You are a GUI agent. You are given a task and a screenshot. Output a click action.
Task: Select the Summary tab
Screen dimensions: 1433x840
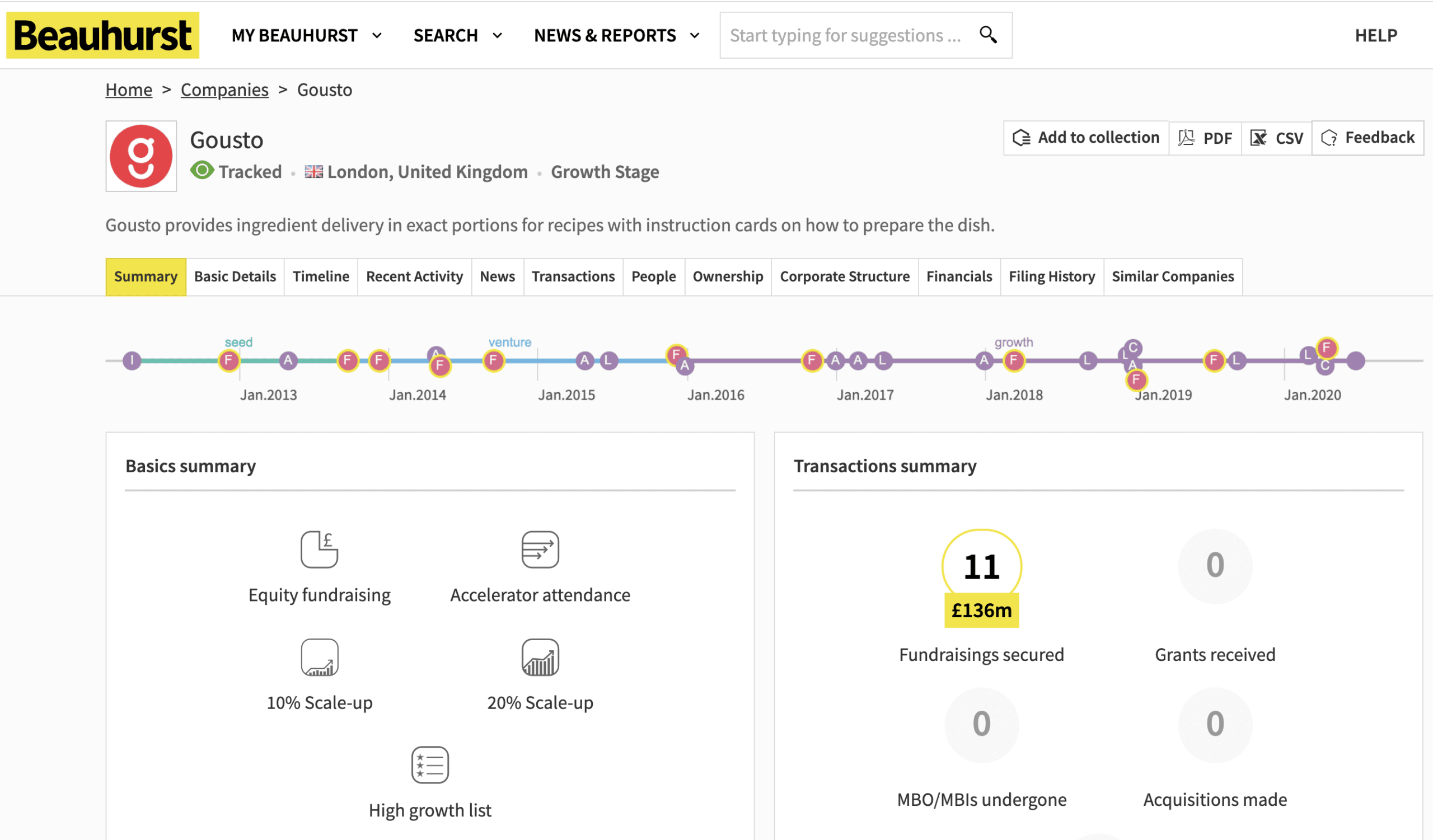tap(146, 277)
